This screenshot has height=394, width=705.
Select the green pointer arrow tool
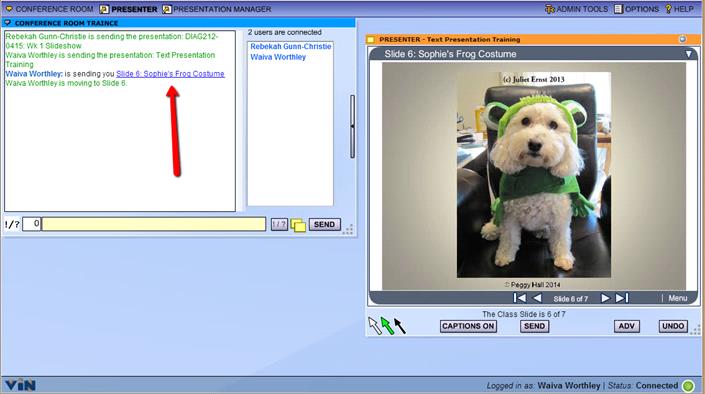(x=387, y=326)
